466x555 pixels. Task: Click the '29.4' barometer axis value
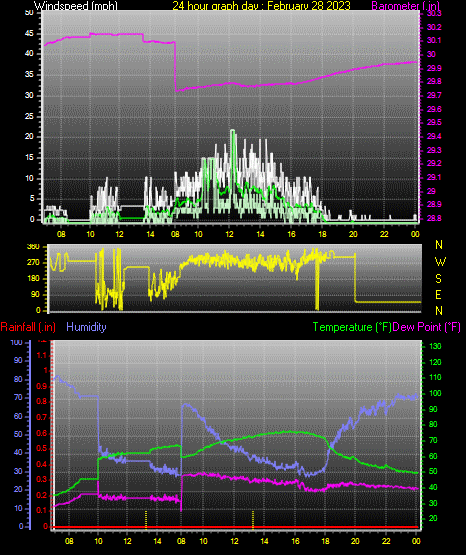[x=434, y=136]
